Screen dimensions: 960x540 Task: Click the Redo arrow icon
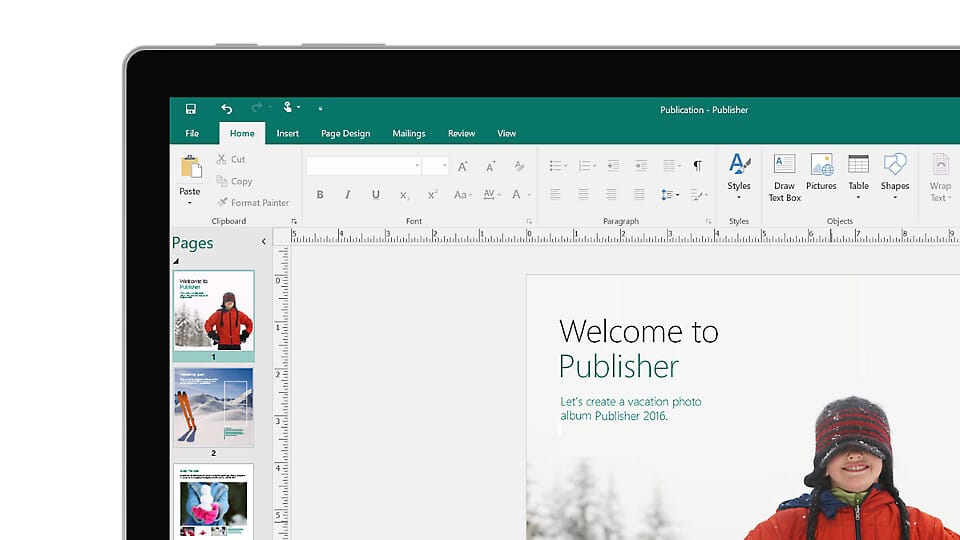click(x=257, y=108)
